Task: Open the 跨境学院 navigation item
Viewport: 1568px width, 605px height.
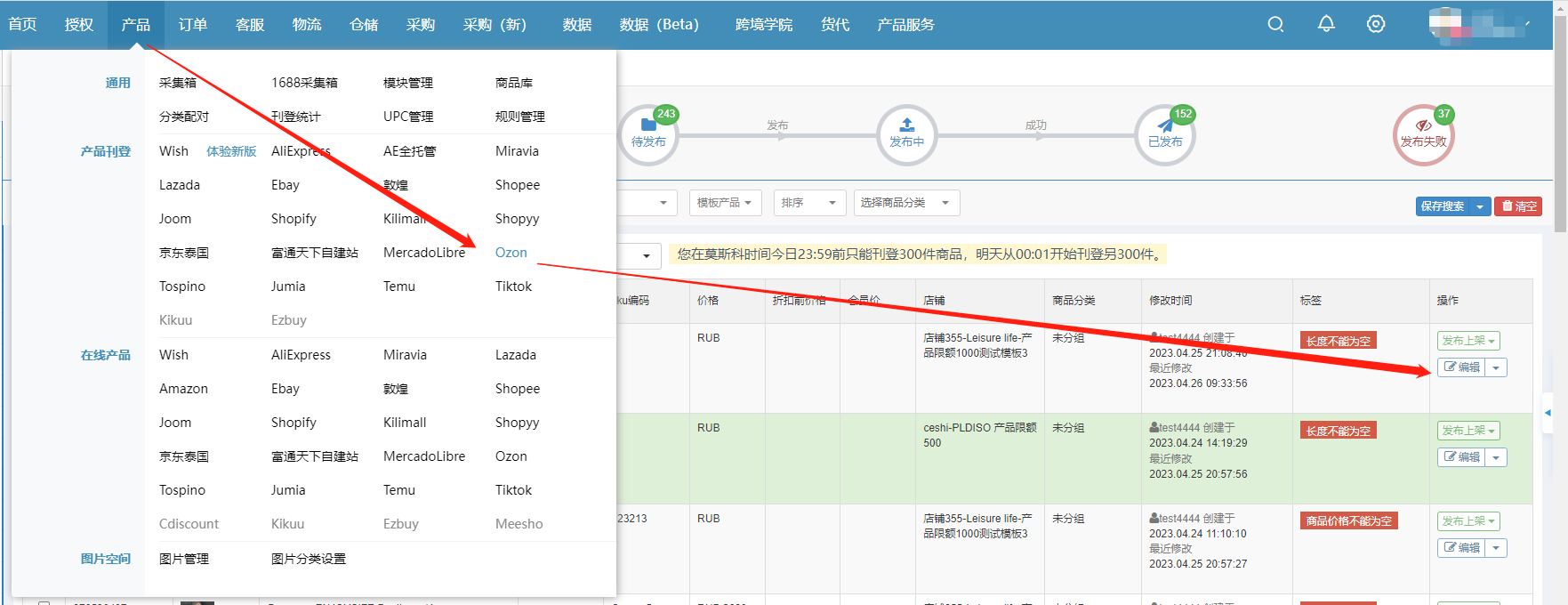Action: click(764, 24)
